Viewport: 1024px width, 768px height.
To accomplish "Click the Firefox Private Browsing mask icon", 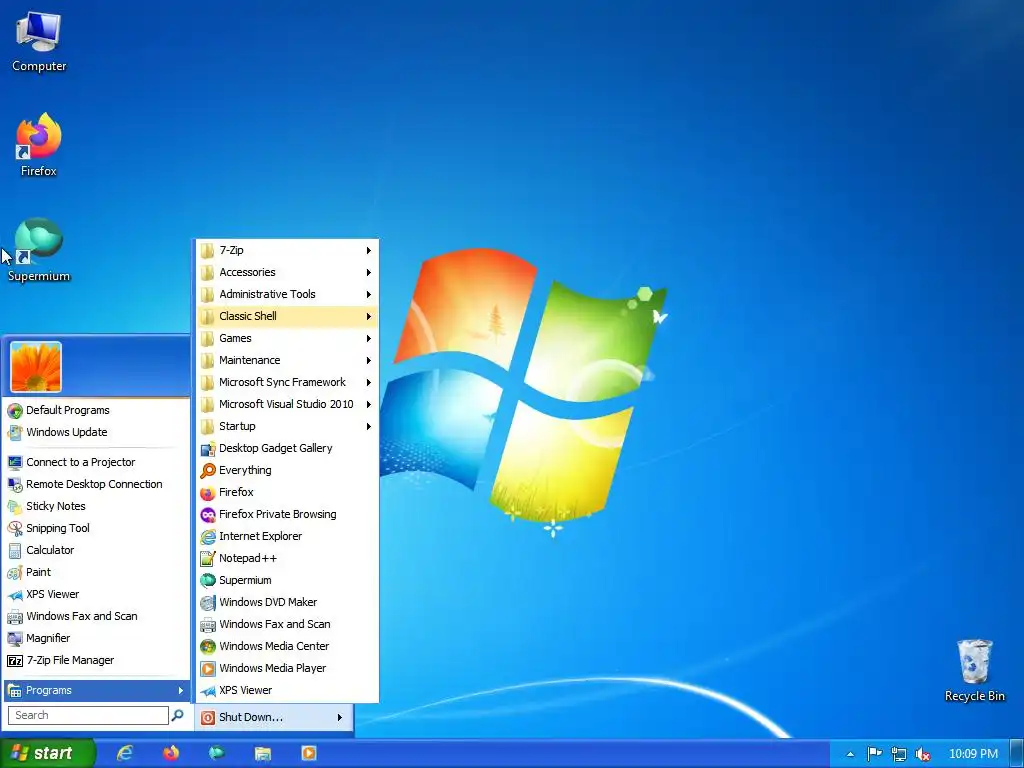I will [x=208, y=515].
